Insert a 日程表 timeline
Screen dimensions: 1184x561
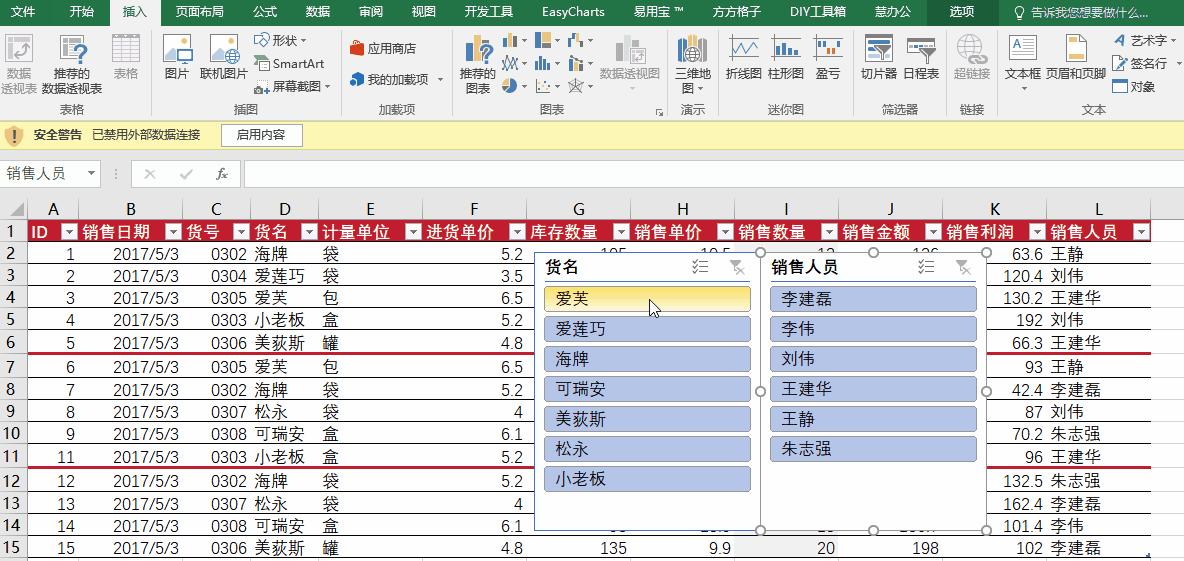(x=920, y=58)
